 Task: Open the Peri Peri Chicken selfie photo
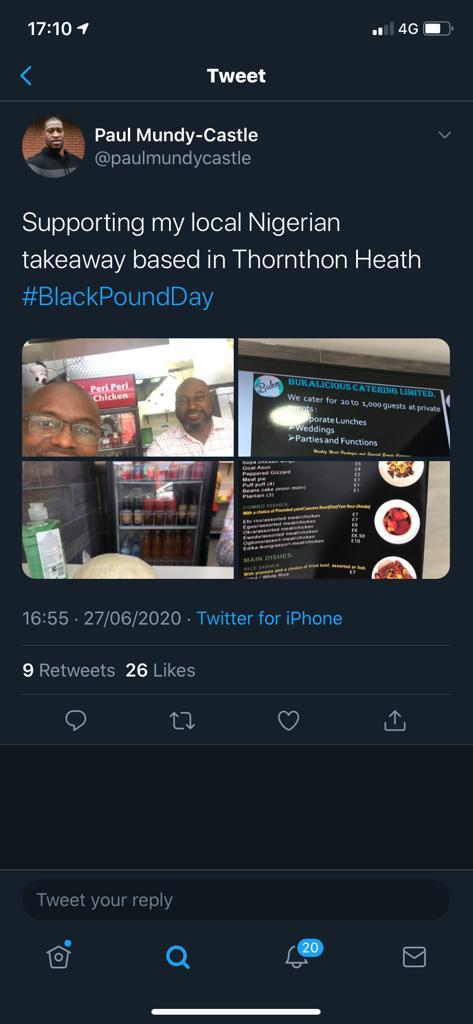[128, 397]
